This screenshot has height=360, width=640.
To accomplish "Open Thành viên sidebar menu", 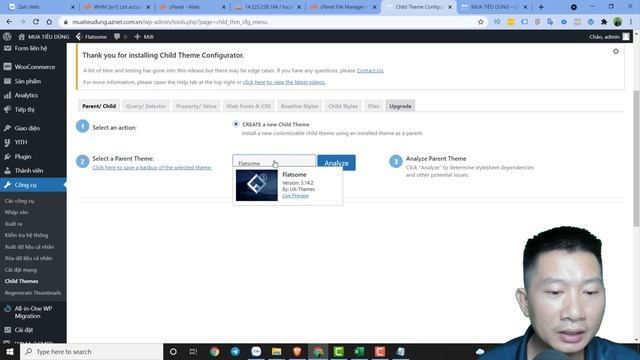I will pos(33,171).
